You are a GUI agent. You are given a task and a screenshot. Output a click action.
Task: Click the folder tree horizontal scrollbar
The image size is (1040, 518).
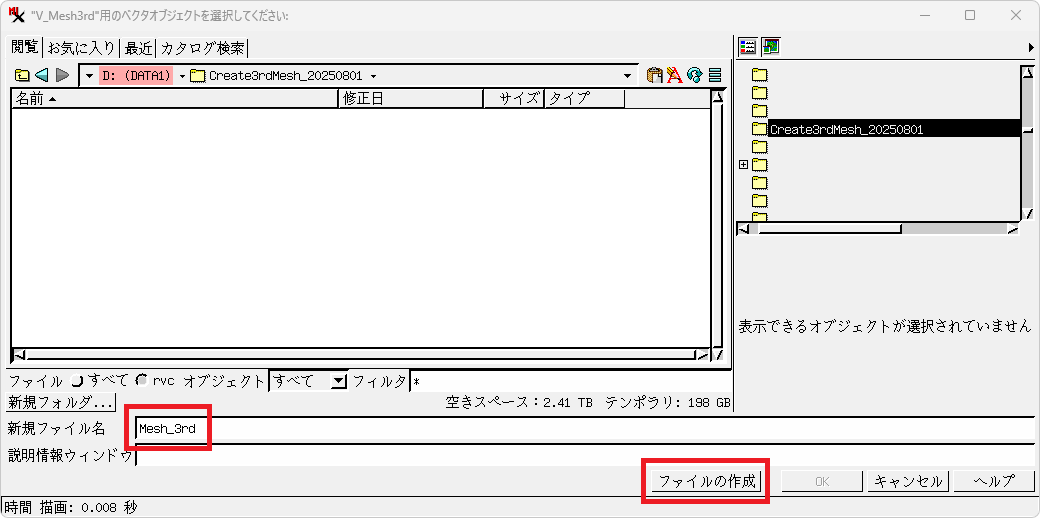point(830,229)
